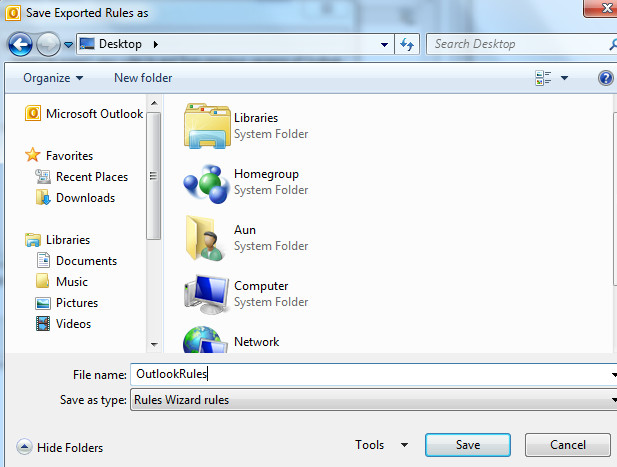Click the Aun folder name text
This screenshot has width=617, height=467.
tap(245, 230)
